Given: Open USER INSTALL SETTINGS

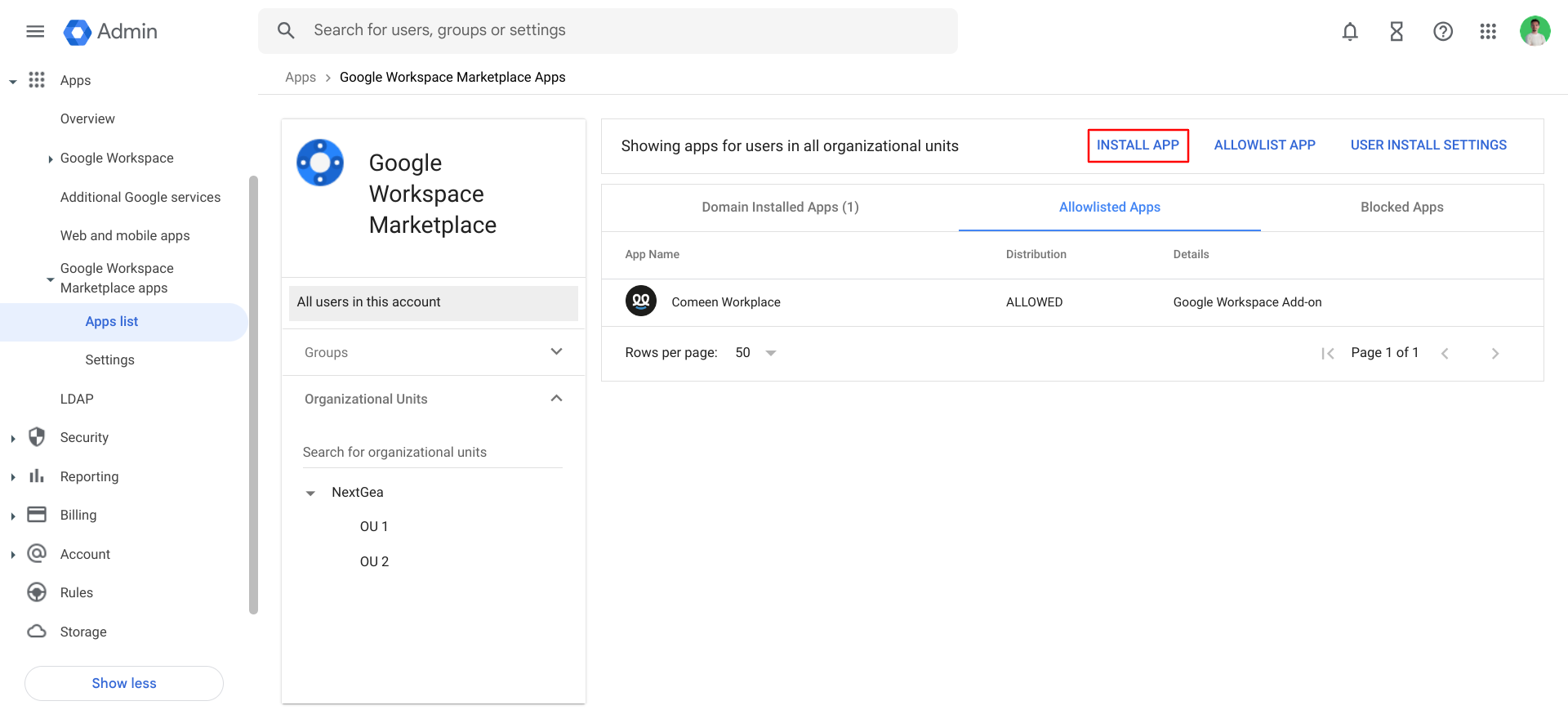Looking at the screenshot, I should (1428, 145).
